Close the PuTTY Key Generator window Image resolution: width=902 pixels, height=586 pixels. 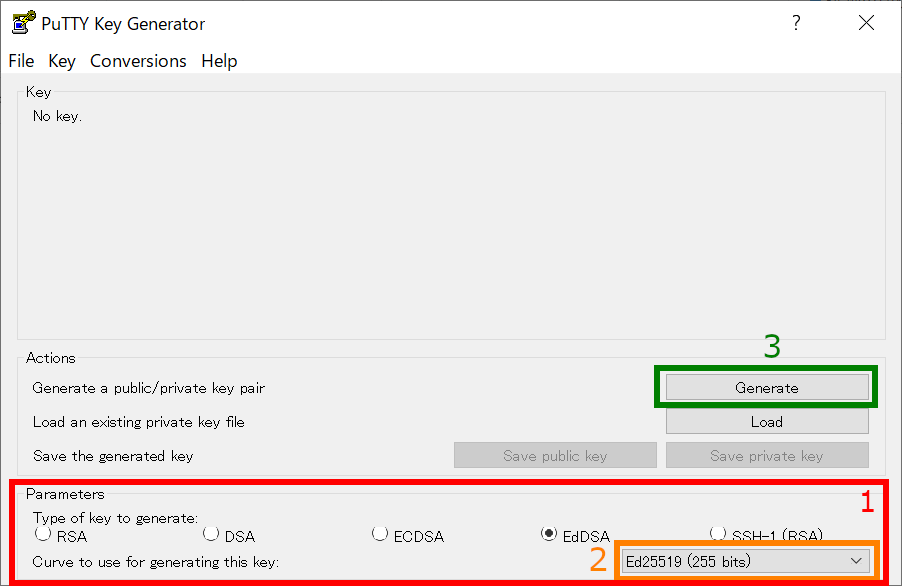coord(866,23)
